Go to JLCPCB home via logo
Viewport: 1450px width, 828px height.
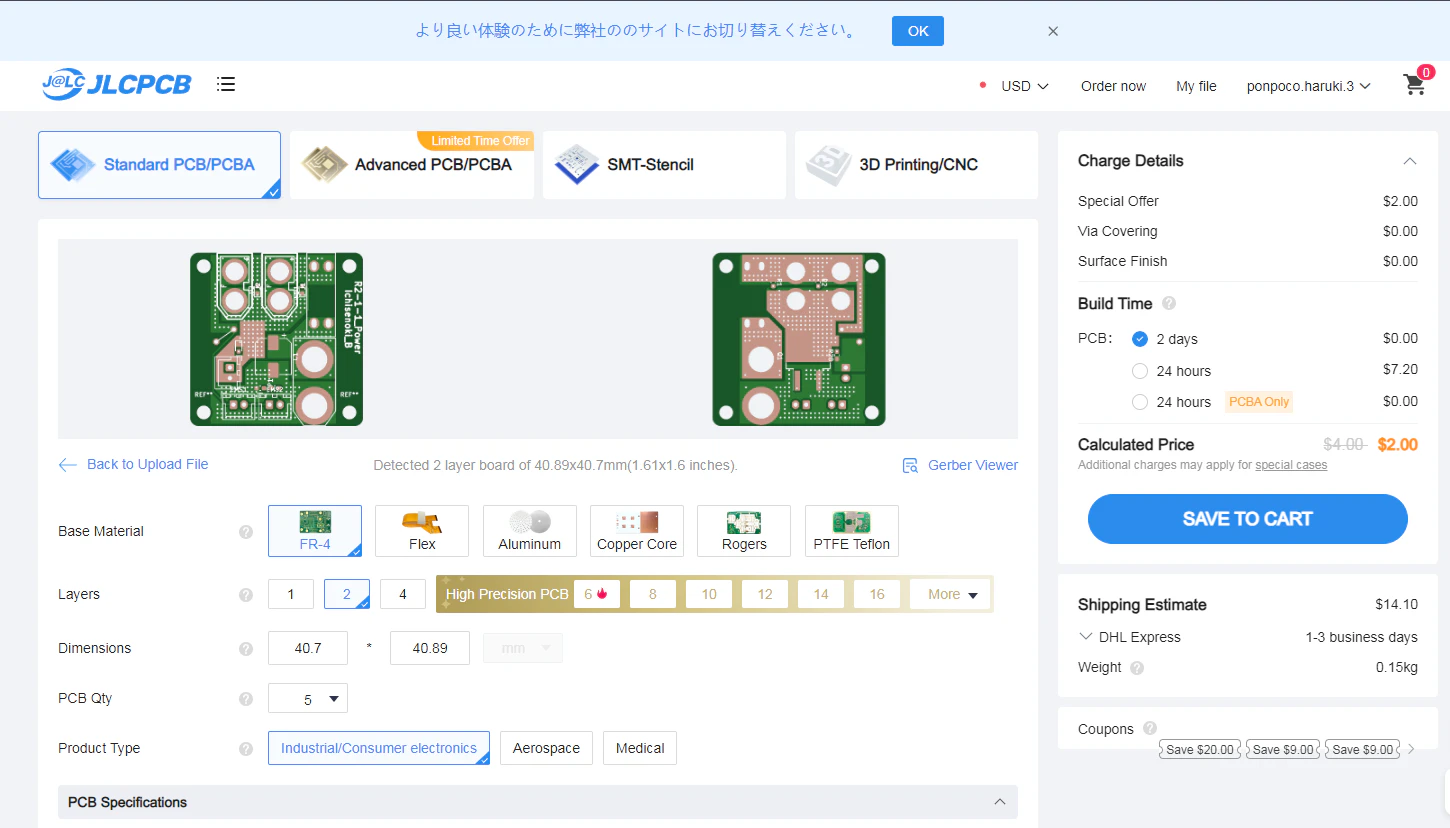point(116,85)
